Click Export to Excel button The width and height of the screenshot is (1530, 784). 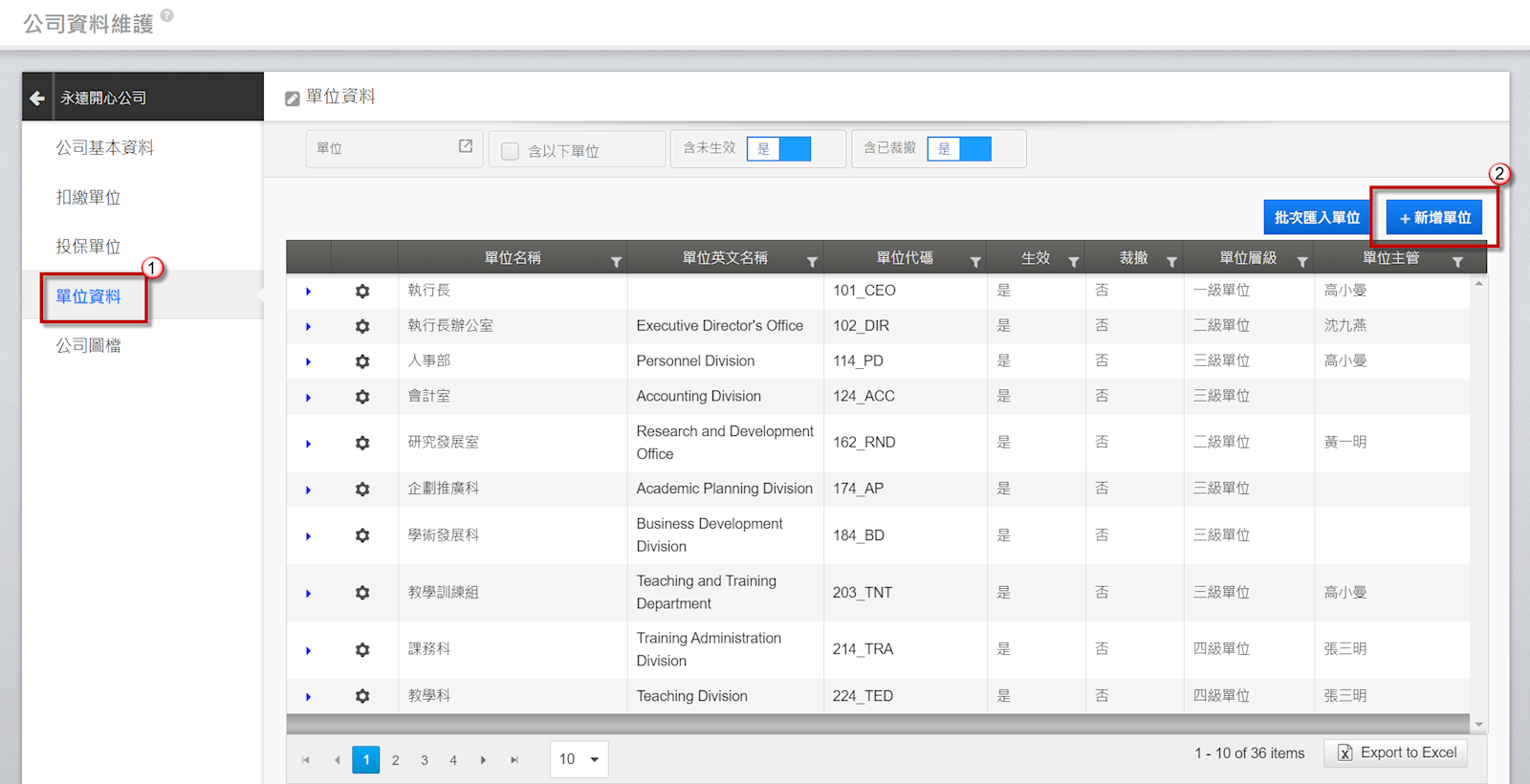tap(1396, 753)
